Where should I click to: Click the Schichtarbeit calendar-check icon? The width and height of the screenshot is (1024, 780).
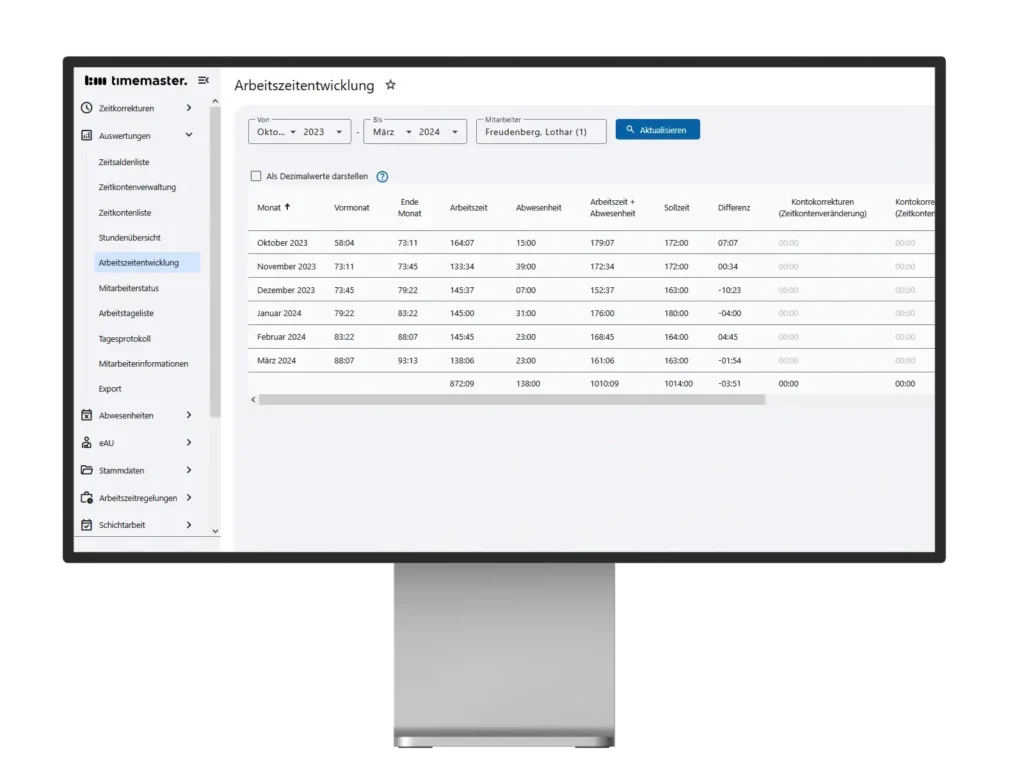pos(87,524)
